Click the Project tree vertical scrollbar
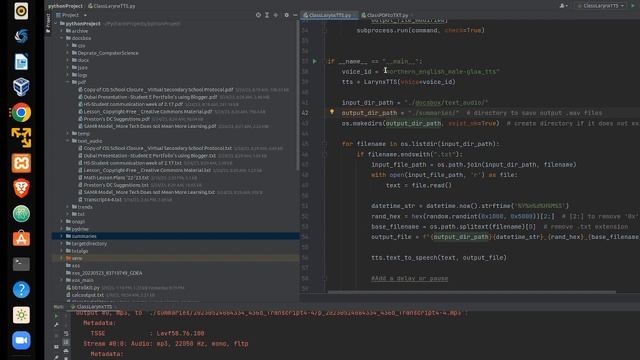Image resolution: width=640 pixels, height=360 pixels. coord(298,94)
